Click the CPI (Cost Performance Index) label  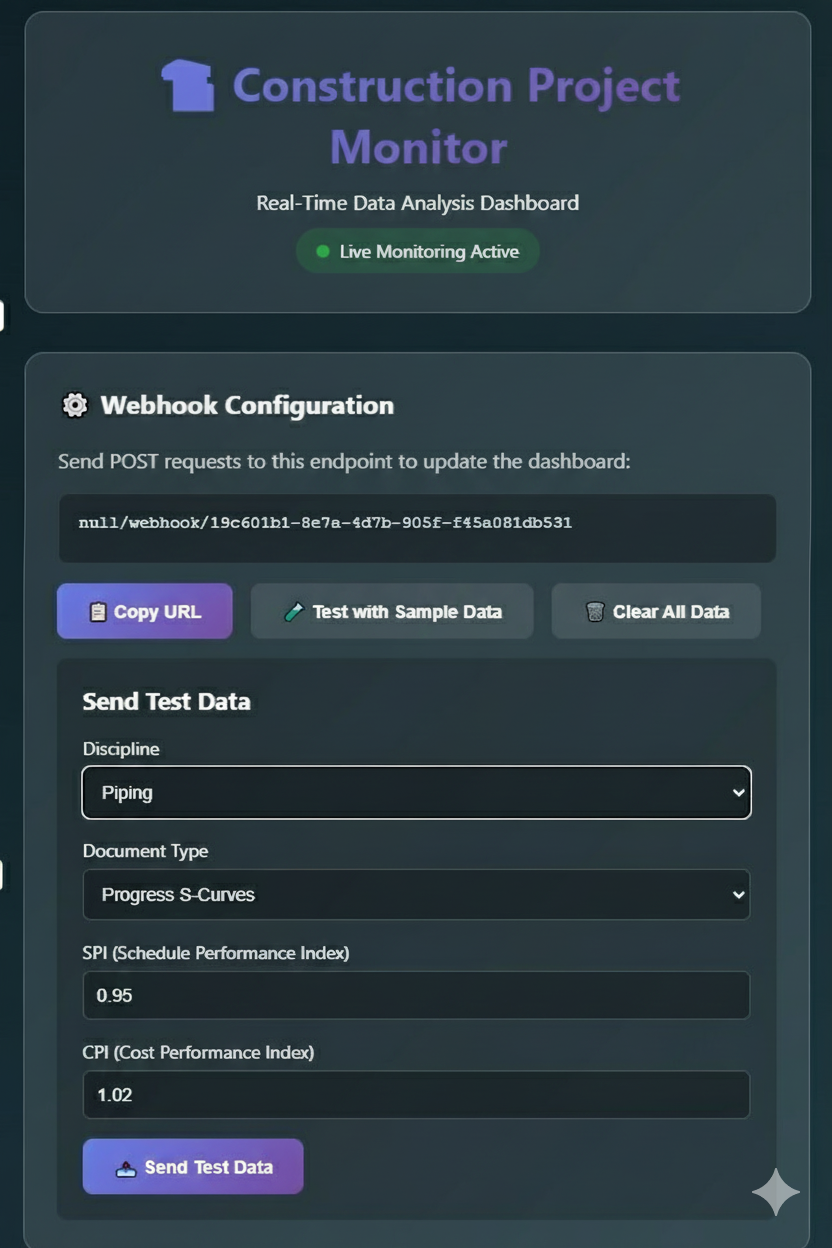[x=198, y=1052]
